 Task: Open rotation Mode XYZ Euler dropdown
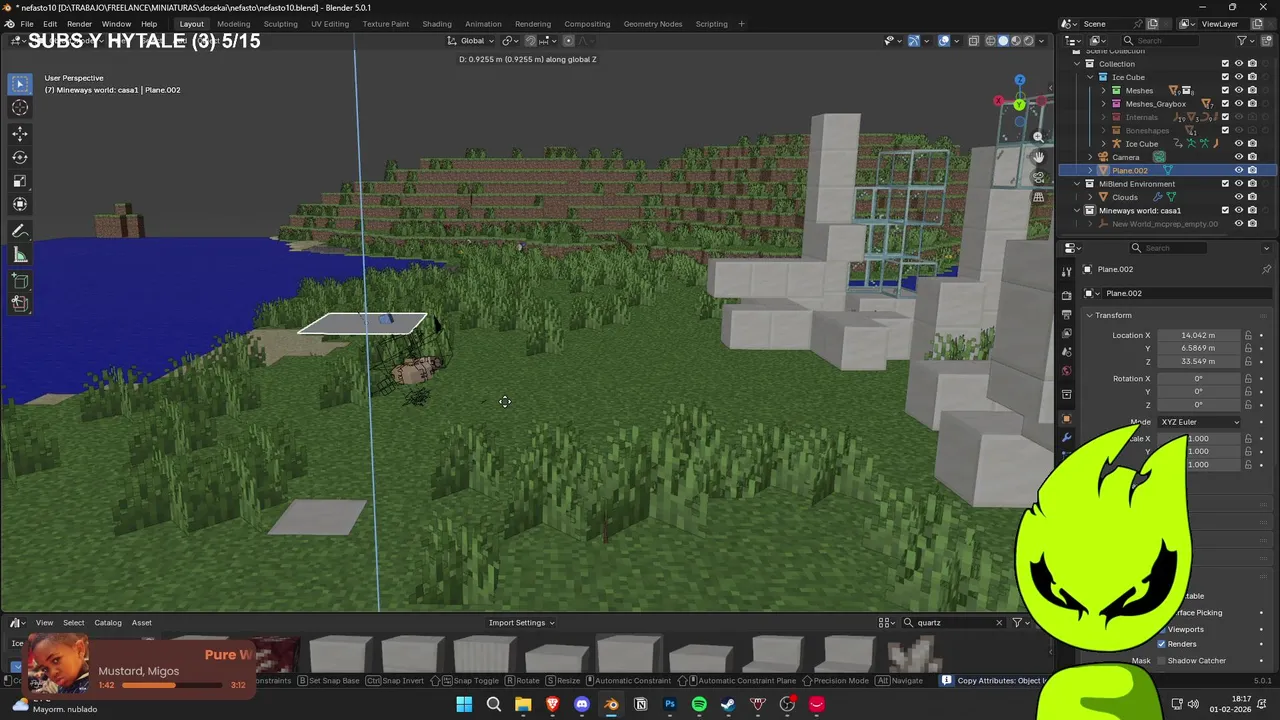(1199, 422)
